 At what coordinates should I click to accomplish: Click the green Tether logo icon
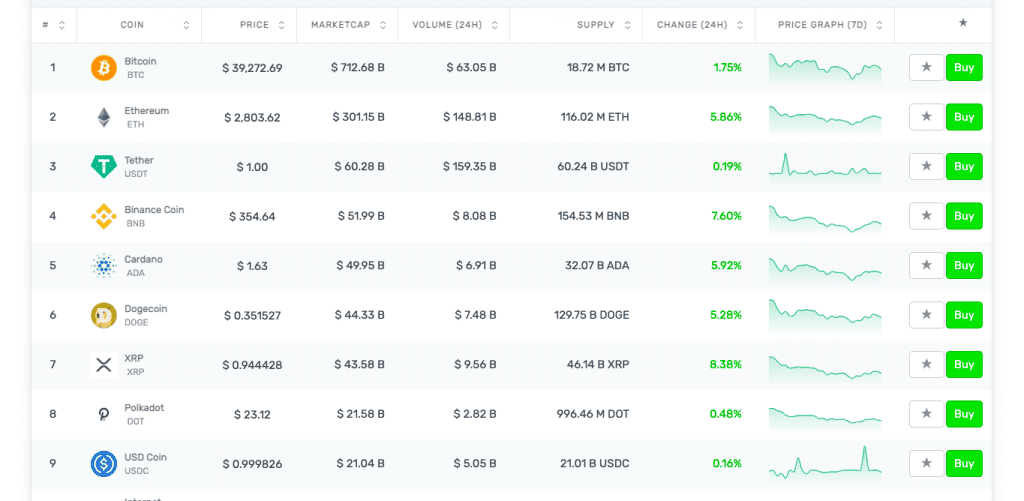[x=104, y=167]
